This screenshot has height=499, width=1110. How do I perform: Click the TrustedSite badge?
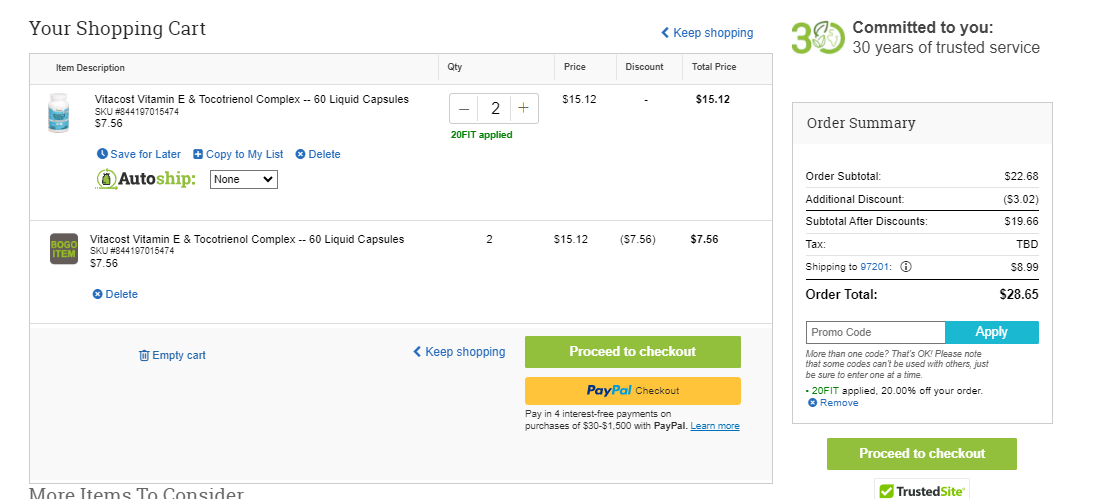coord(922,490)
